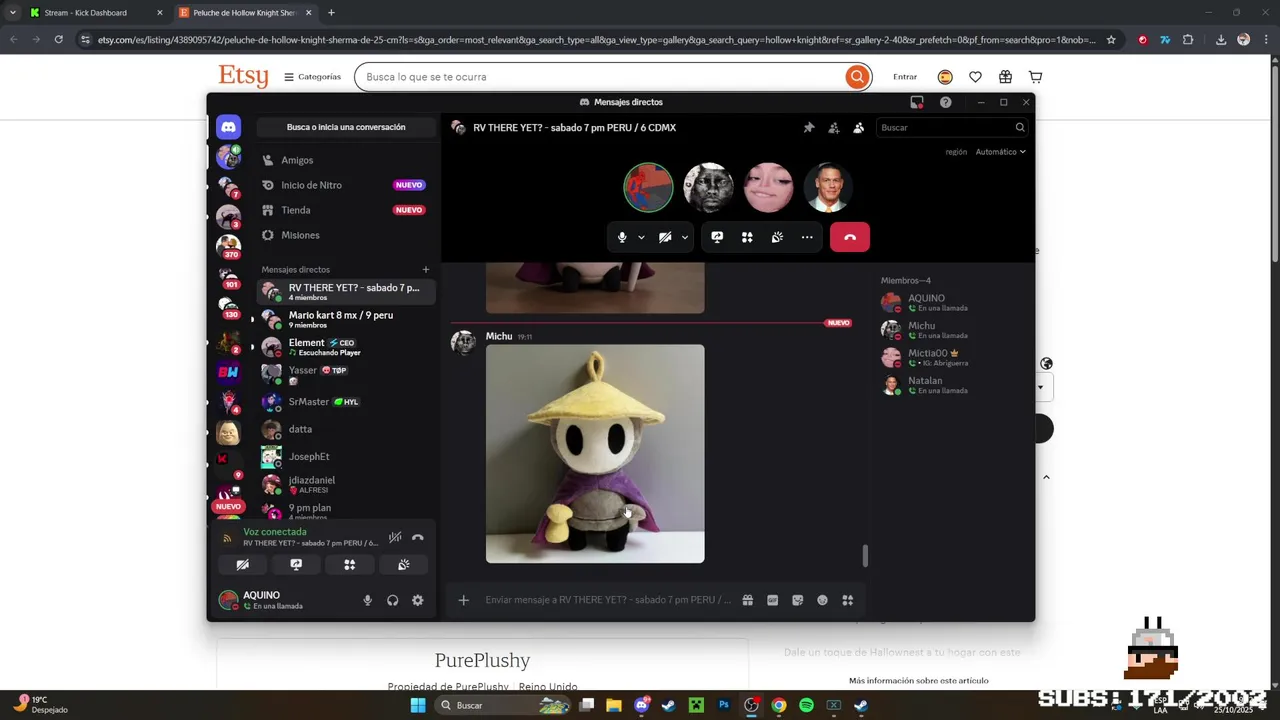This screenshot has width=1280, height=720.
Task: Click the Discord chat search field
Action: pyautogui.click(x=952, y=127)
